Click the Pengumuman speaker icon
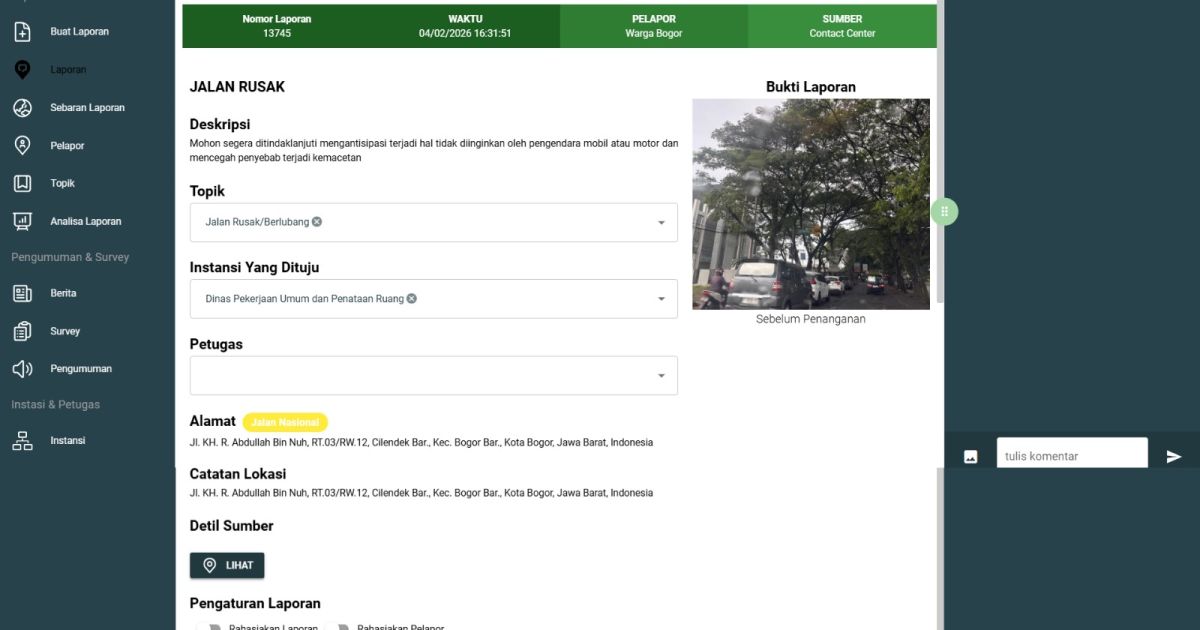Image resolution: width=1200 pixels, height=630 pixels. click(x=22, y=368)
